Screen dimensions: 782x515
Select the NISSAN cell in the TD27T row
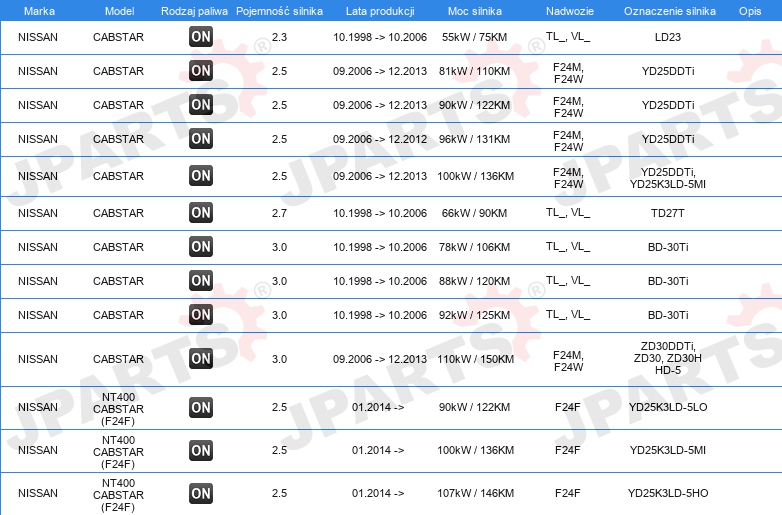(38, 213)
